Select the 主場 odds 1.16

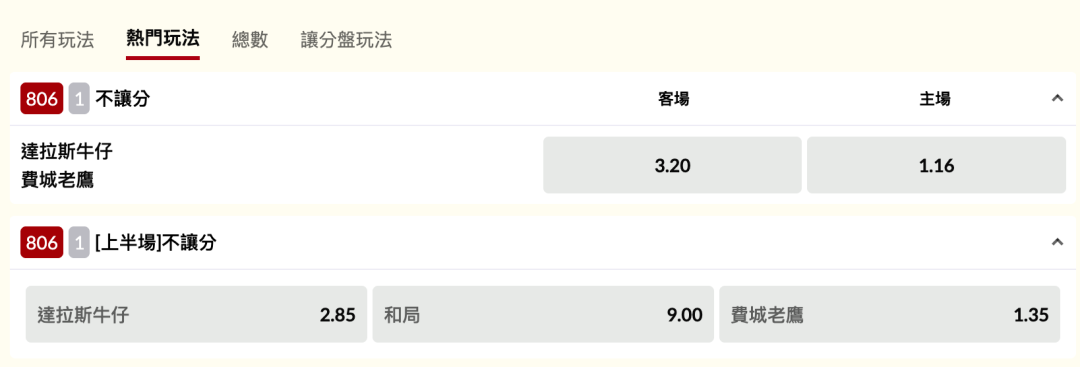[x=936, y=165]
